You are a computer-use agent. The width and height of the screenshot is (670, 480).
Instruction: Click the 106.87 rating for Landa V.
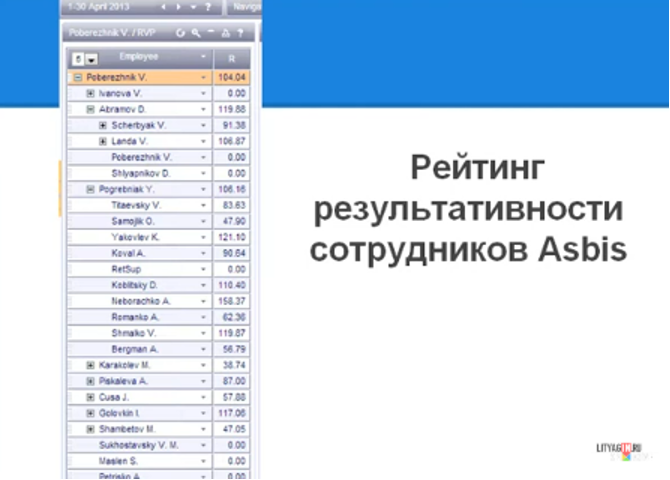pyautogui.click(x=232, y=141)
